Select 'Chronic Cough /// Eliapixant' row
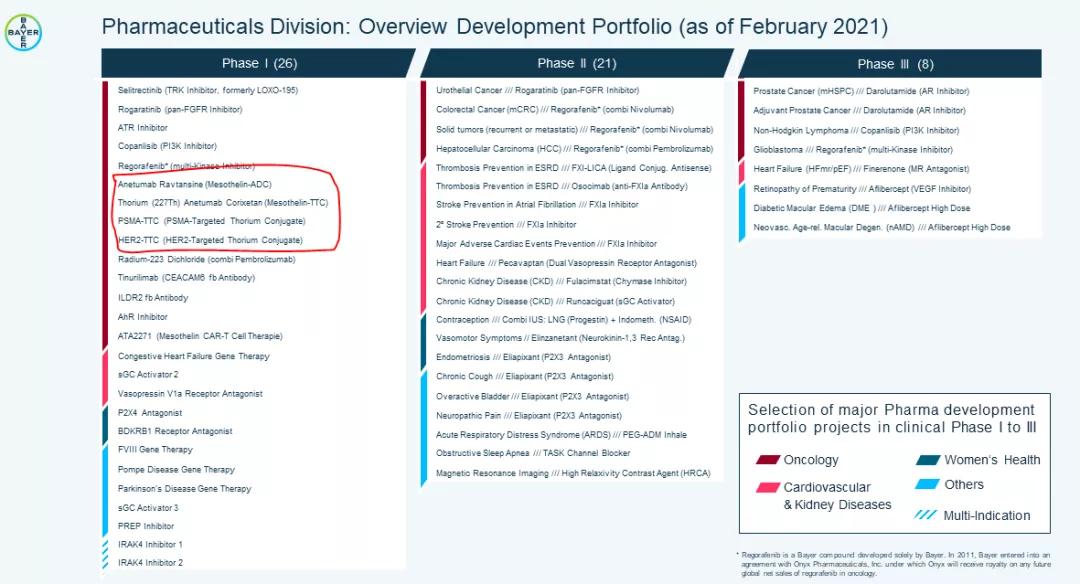 tap(524, 377)
